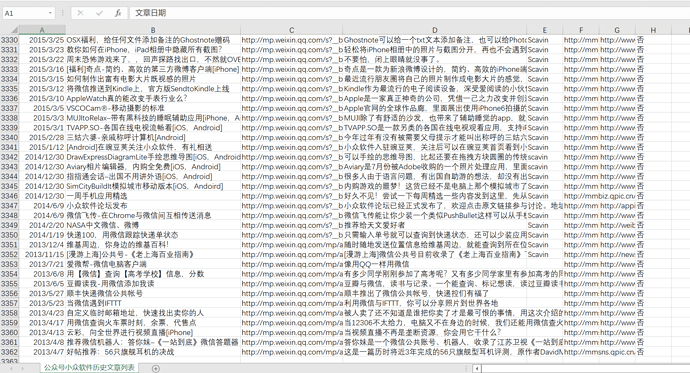Click cell 爱微帮-微信电脑客户端
The height and width of the screenshot is (373, 690).
153,264
